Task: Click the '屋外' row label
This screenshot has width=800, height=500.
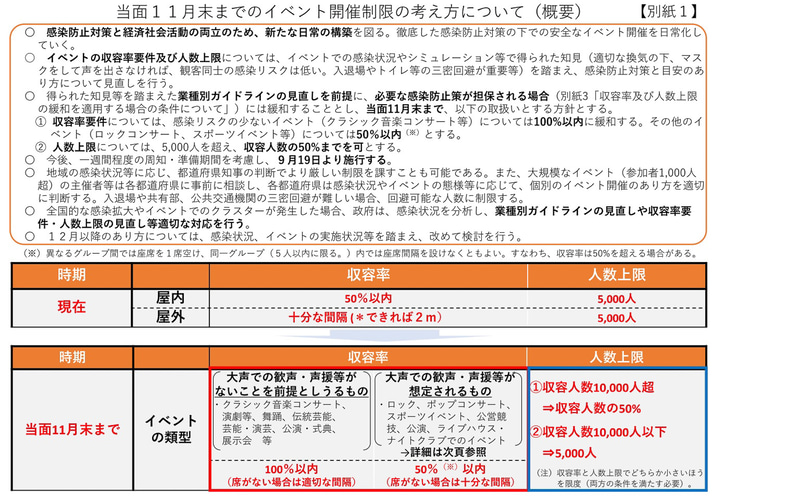Action: [x=170, y=317]
